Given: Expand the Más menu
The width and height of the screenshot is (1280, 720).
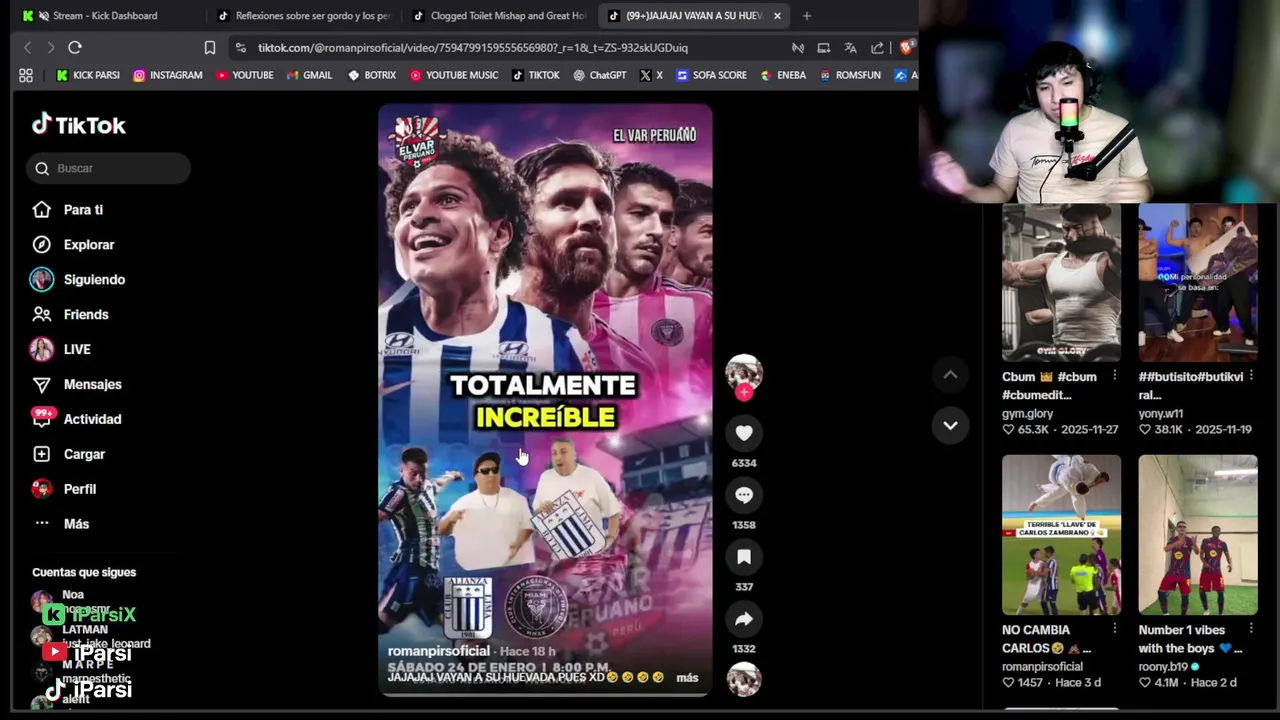Looking at the screenshot, I should tap(61, 524).
